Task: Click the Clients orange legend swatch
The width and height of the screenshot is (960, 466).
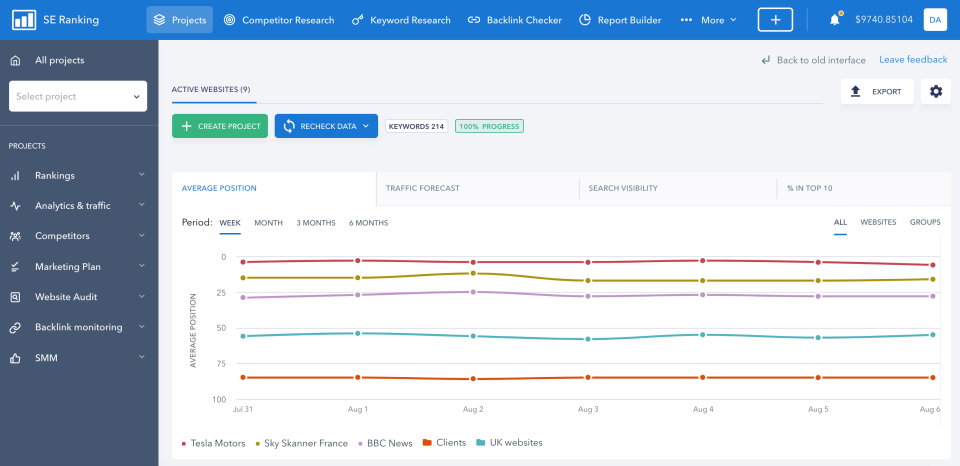Action: click(427, 442)
